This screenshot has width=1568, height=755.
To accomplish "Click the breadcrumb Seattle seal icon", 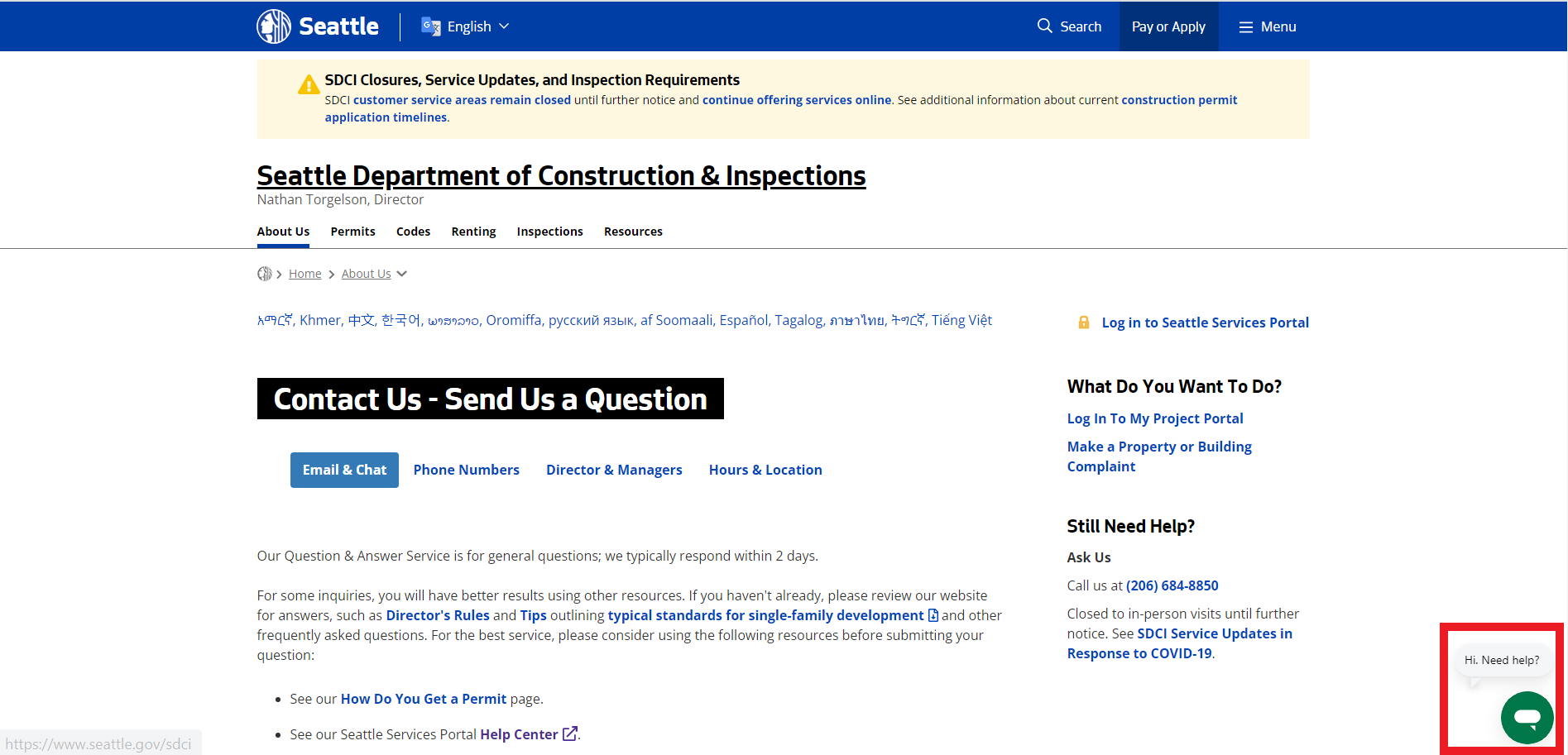I will (x=265, y=274).
